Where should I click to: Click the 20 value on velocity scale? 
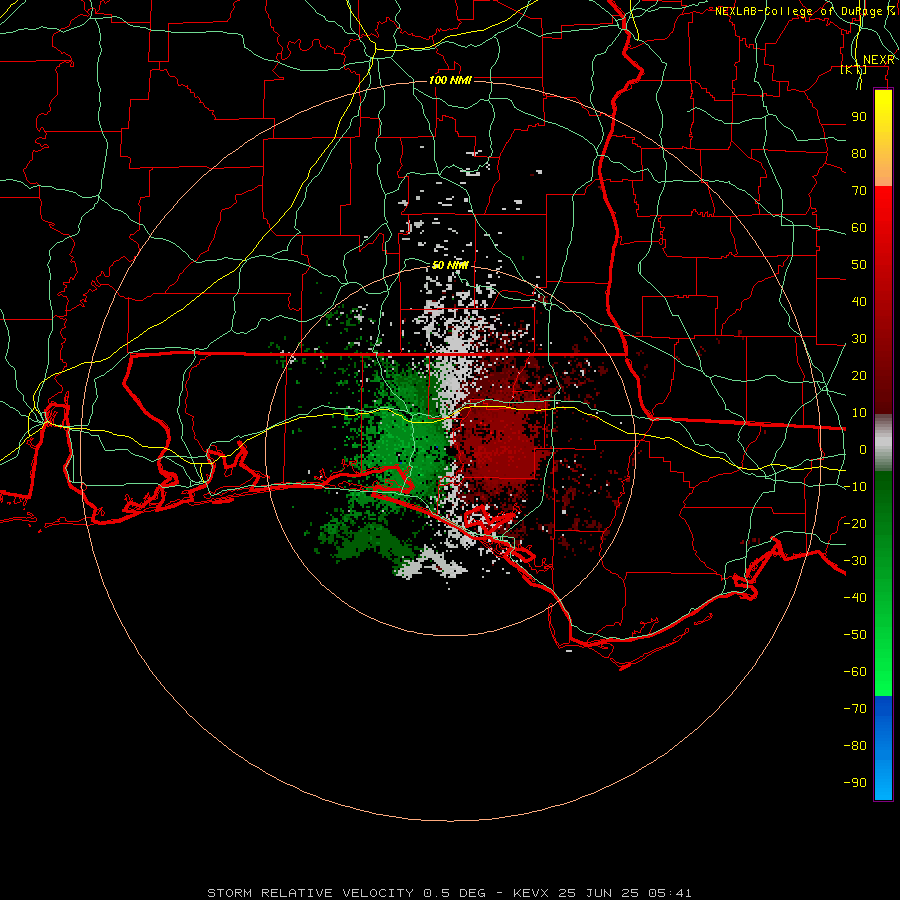pos(859,375)
